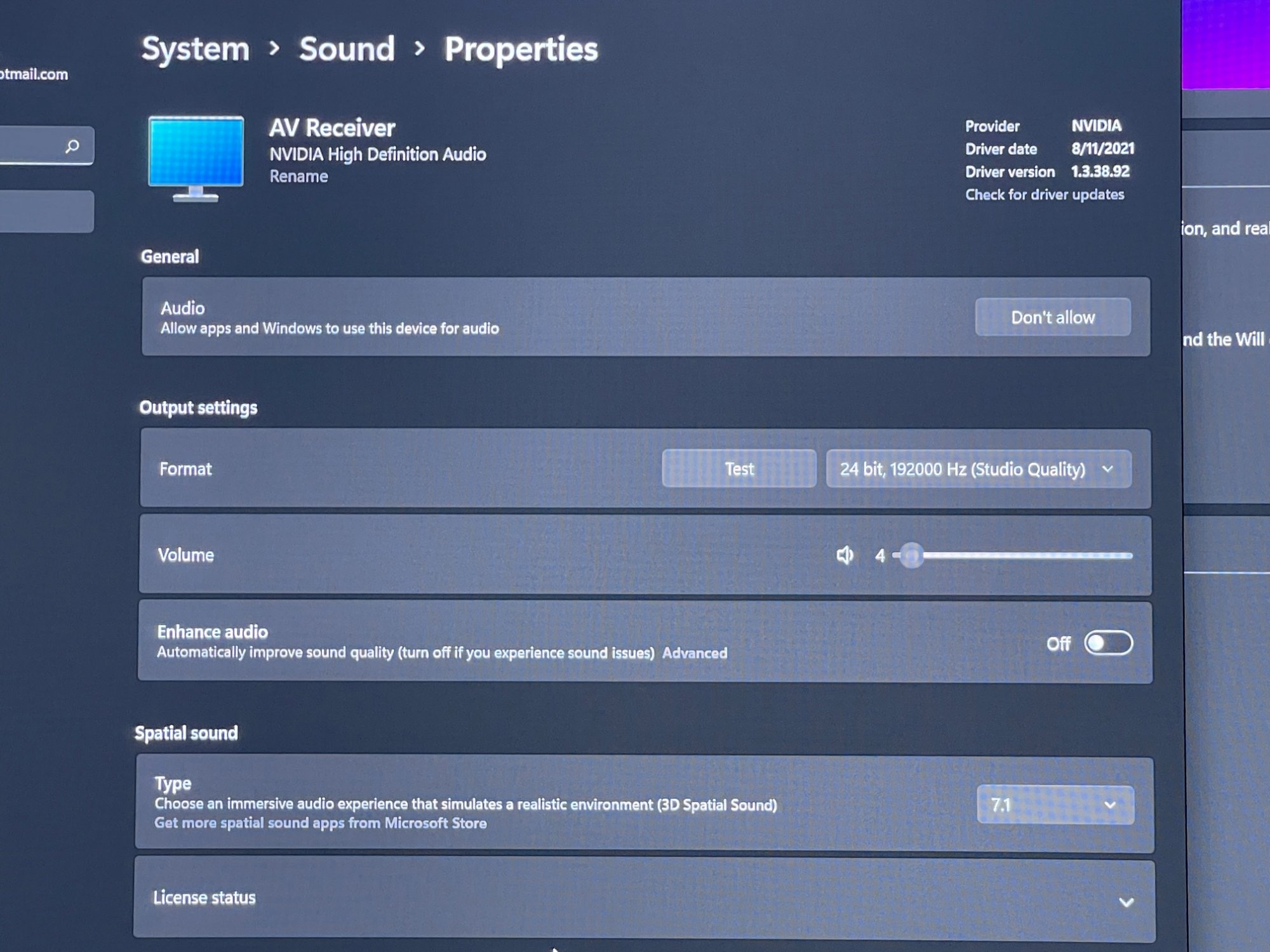The width and height of the screenshot is (1270, 952).
Task: Open Advanced enhance audio settings
Action: click(x=695, y=653)
